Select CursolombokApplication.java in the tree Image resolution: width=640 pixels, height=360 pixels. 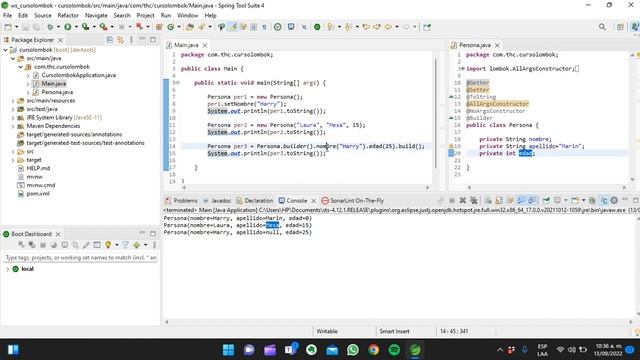pyautogui.click(x=78, y=75)
